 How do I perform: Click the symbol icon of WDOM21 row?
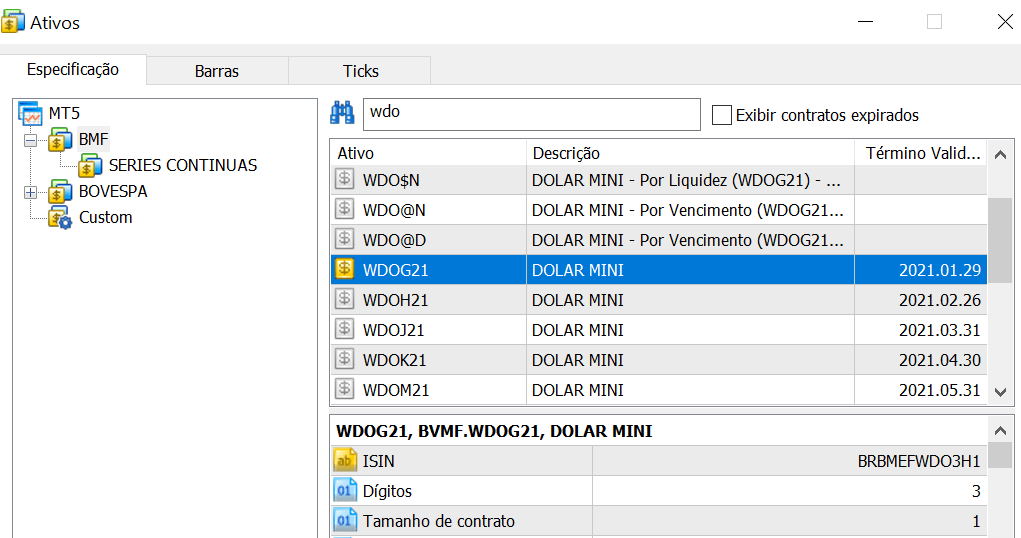click(344, 389)
